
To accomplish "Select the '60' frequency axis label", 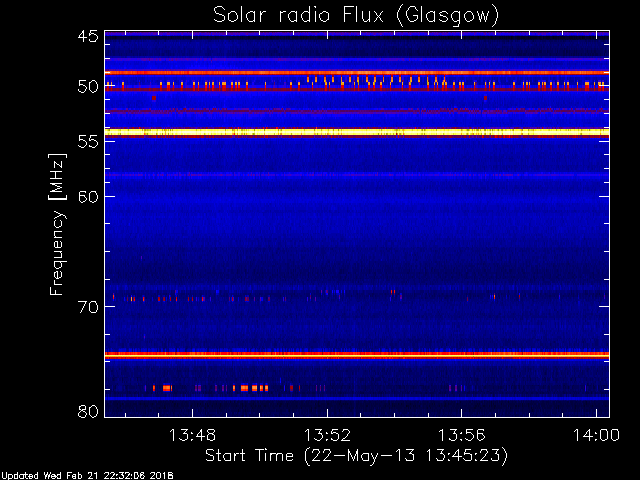I will [x=88, y=196].
